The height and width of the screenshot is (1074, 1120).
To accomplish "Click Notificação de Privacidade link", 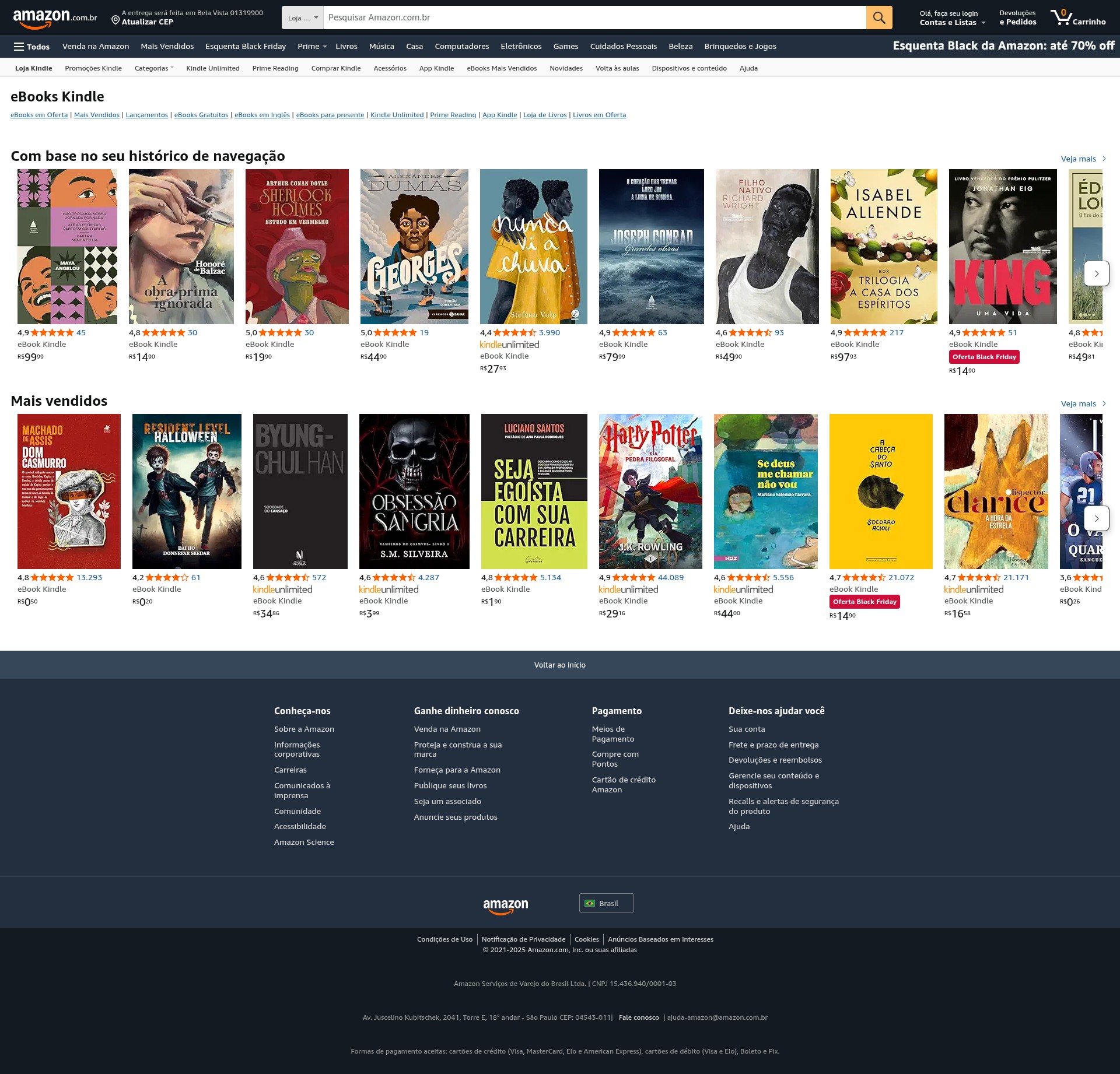I will pyautogui.click(x=523, y=939).
